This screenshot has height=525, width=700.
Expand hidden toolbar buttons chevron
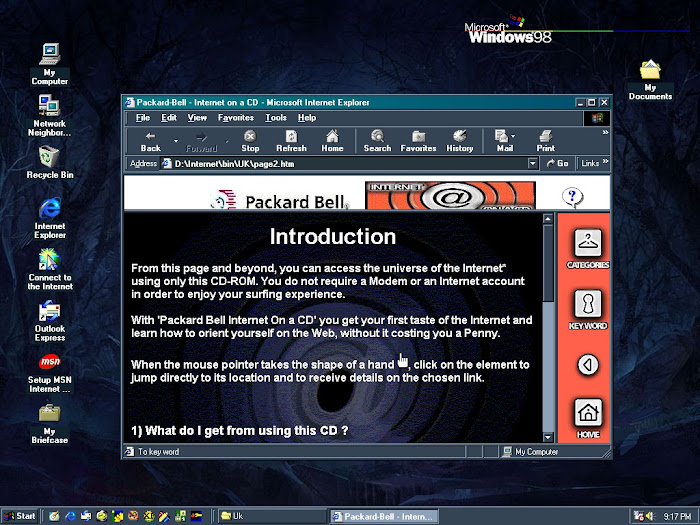click(605, 133)
